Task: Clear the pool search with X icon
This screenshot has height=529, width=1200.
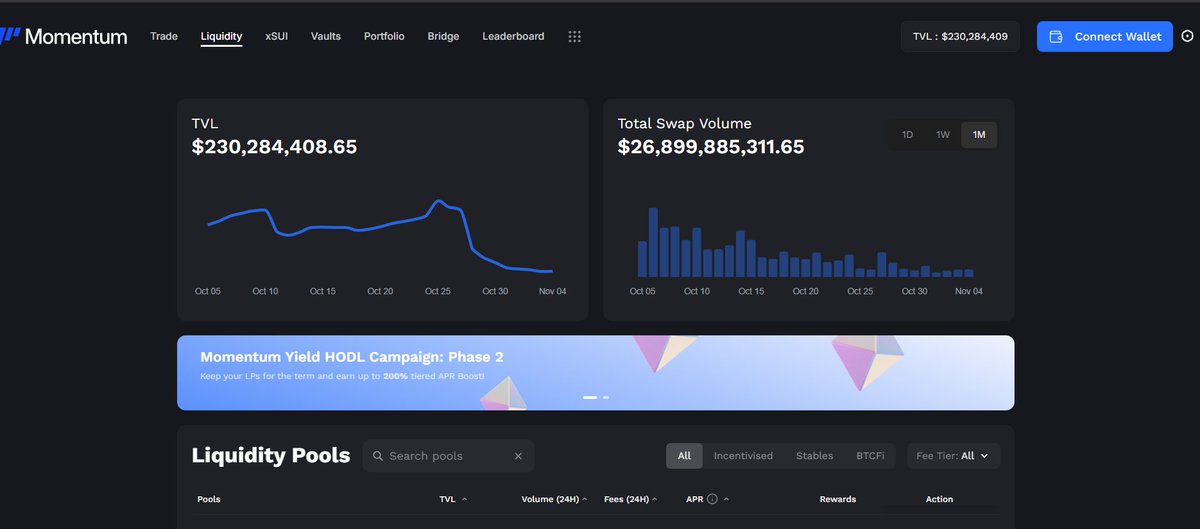Action: (518, 456)
